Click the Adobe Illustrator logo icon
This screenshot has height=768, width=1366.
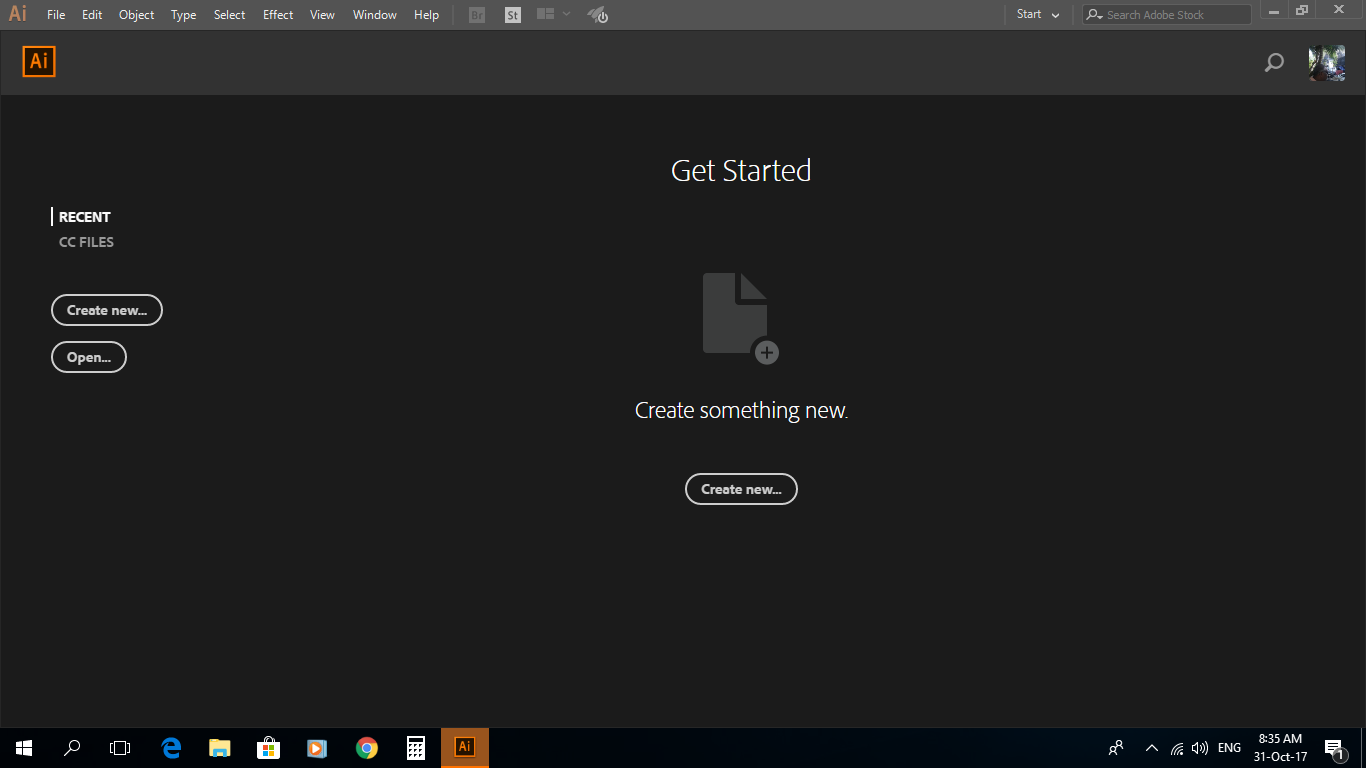(39, 61)
